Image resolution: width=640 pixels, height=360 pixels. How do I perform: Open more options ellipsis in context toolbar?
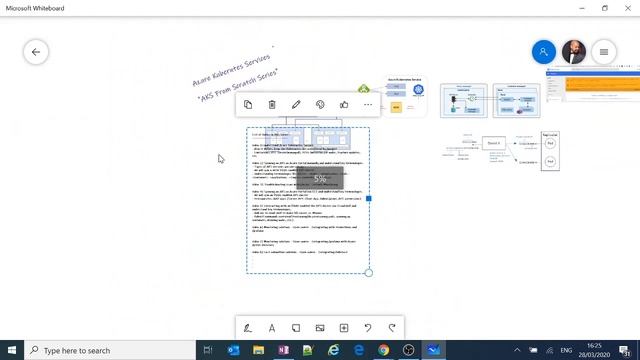coord(368,104)
